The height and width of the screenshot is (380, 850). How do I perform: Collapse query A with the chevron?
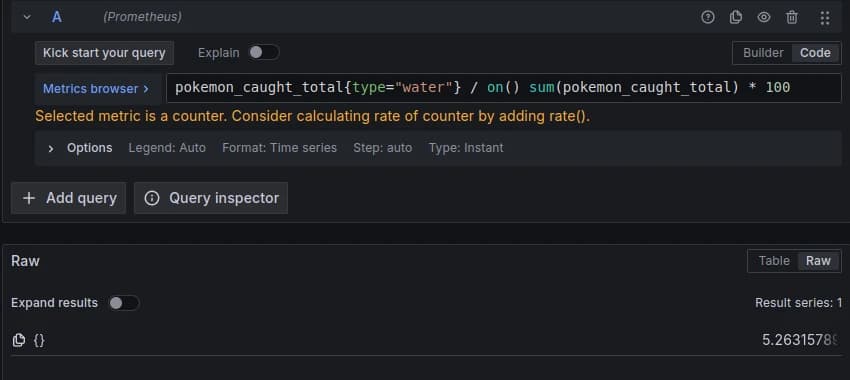pyautogui.click(x=27, y=17)
